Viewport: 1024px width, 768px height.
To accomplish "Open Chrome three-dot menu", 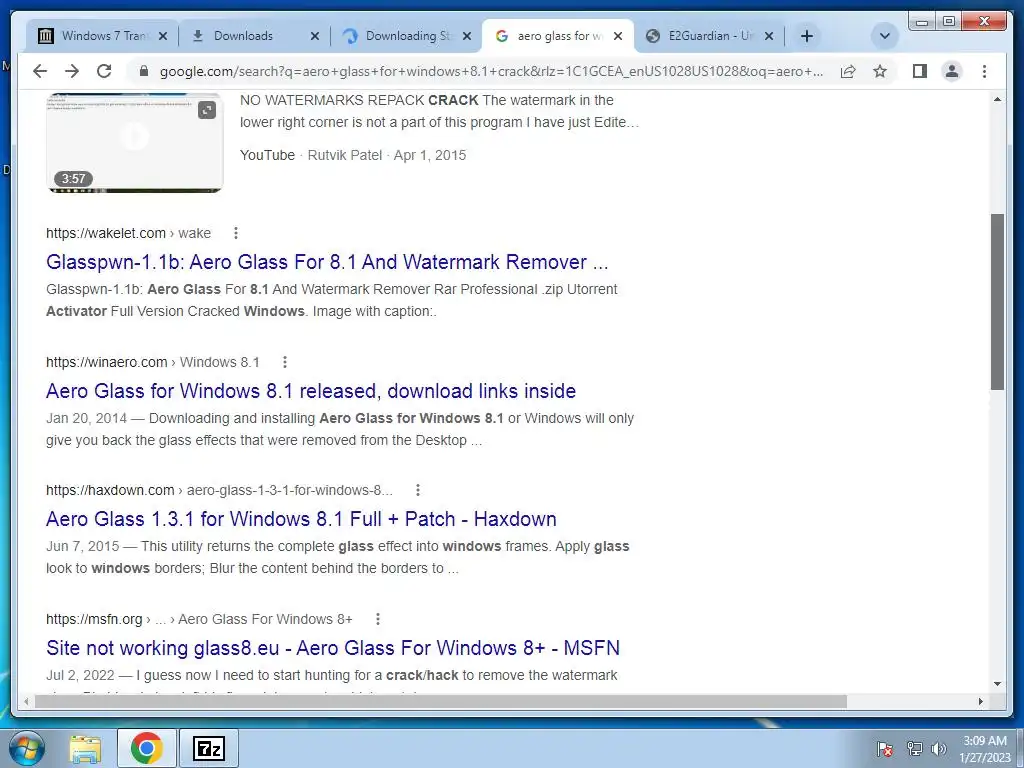I will 984,71.
